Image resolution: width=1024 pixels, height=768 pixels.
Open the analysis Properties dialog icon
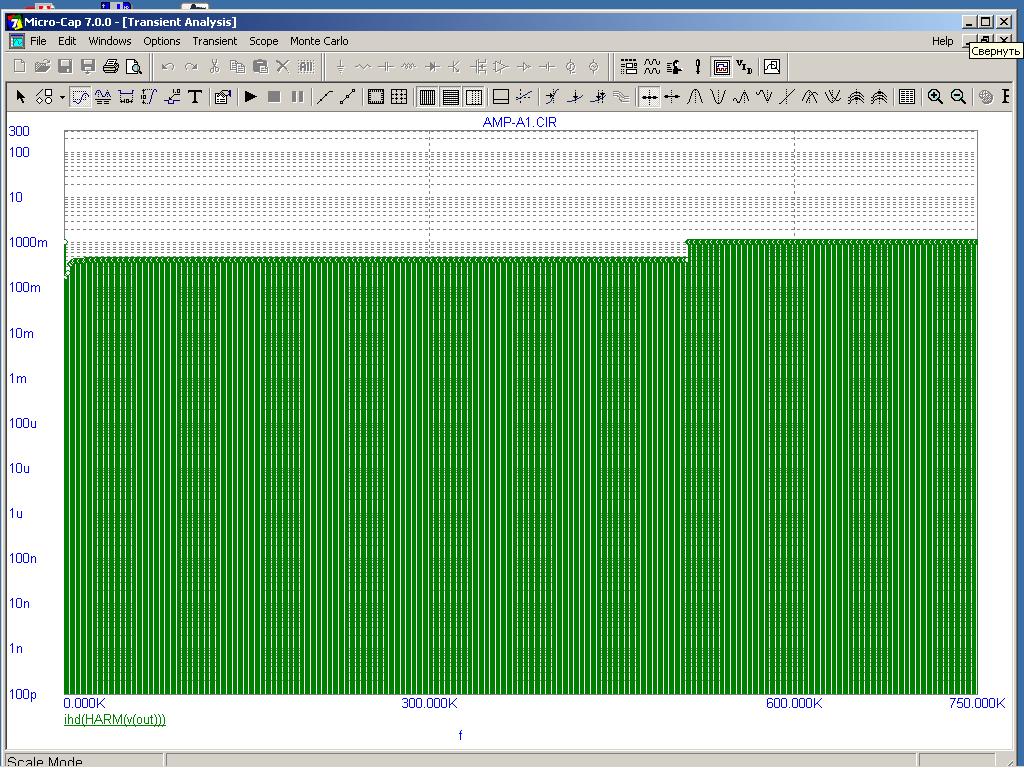(x=223, y=97)
